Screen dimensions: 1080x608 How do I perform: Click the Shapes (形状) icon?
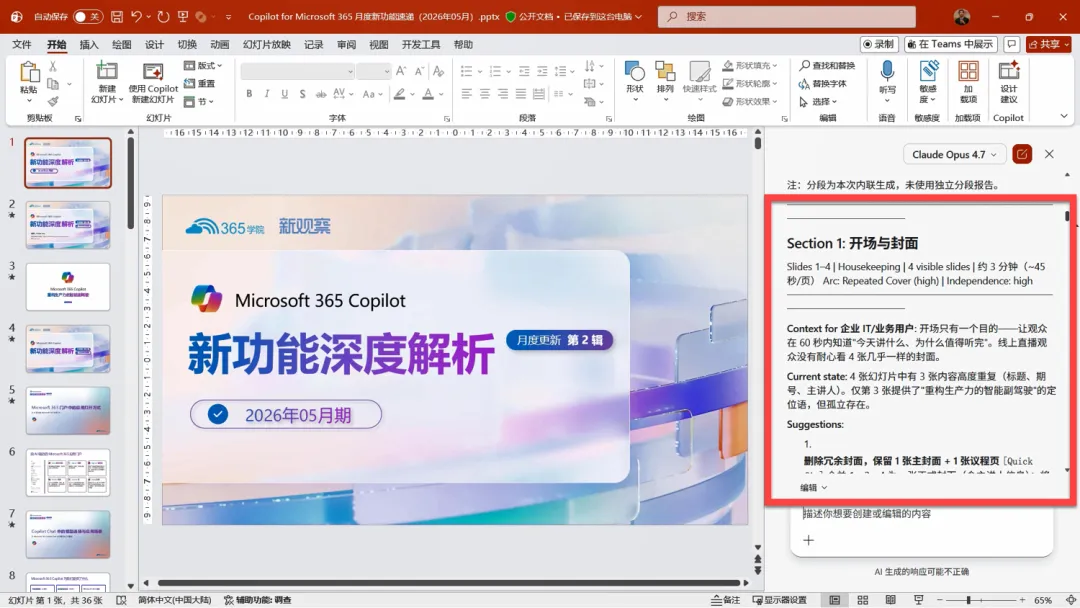634,71
